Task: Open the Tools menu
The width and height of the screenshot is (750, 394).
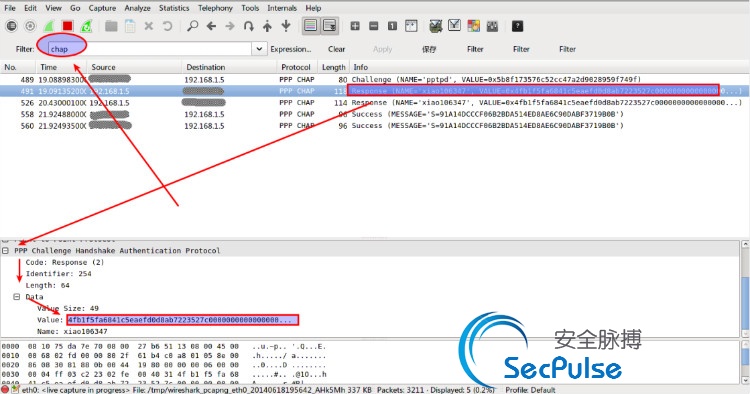Action: coord(250,8)
